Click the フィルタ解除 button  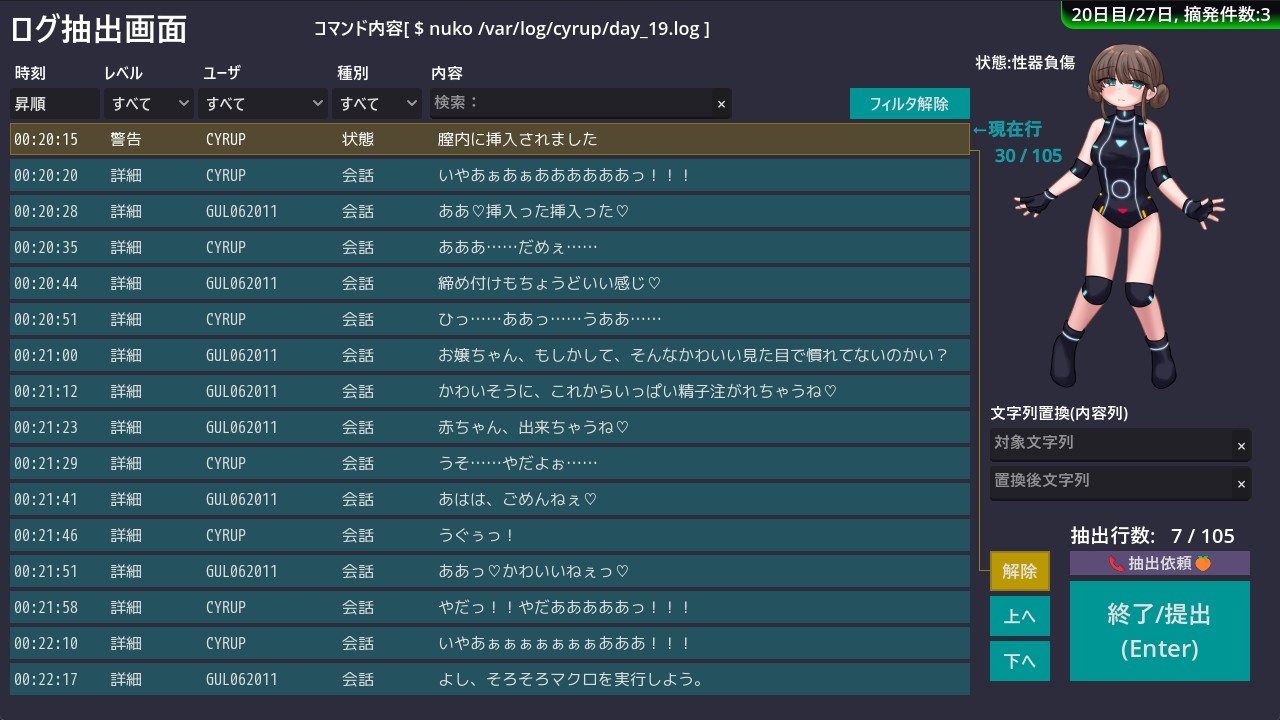coord(909,103)
